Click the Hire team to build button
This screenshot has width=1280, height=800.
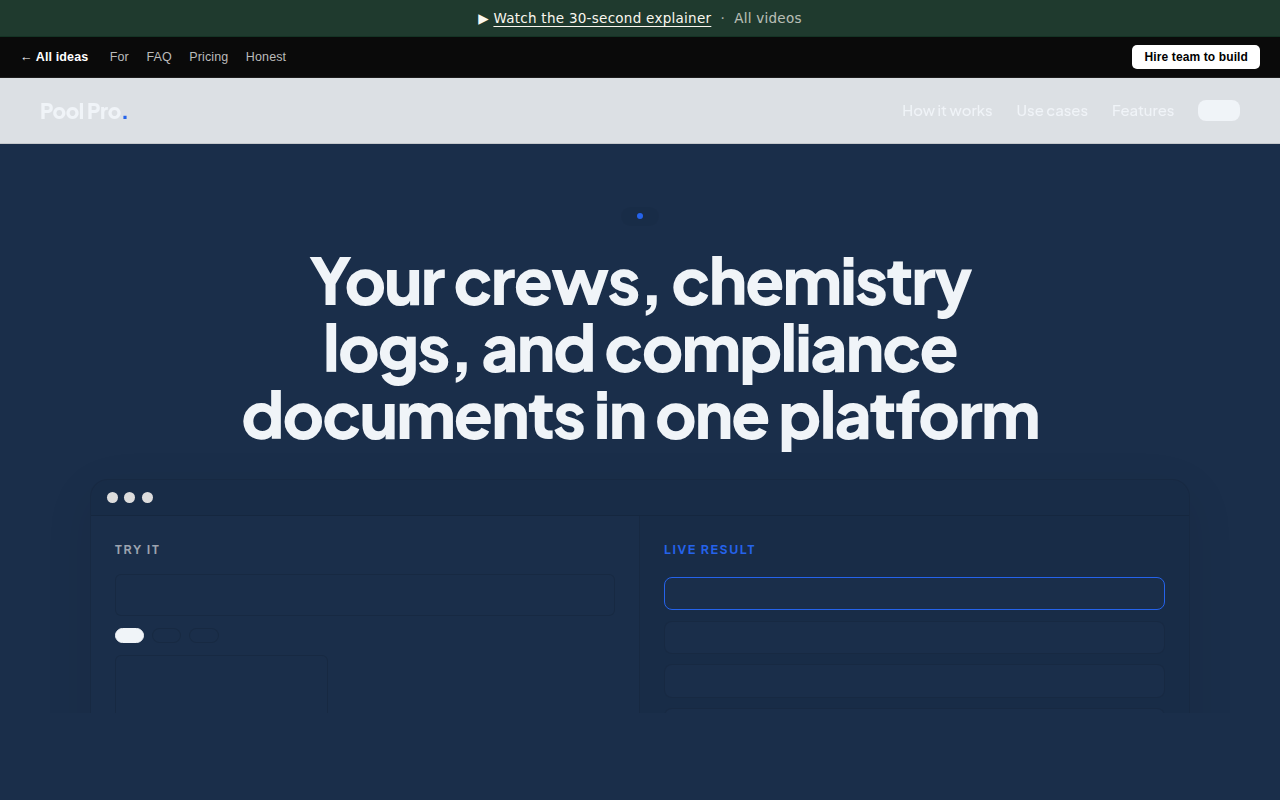1196,57
